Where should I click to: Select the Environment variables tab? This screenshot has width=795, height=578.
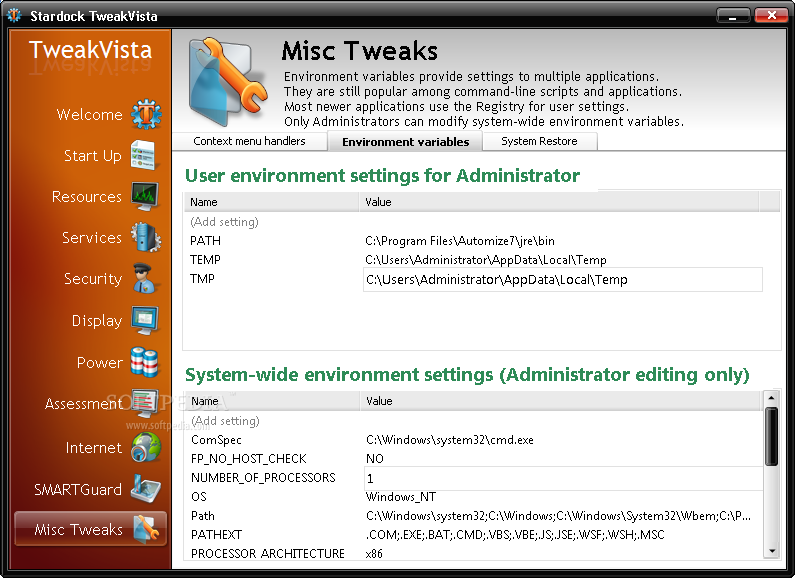click(405, 142)
